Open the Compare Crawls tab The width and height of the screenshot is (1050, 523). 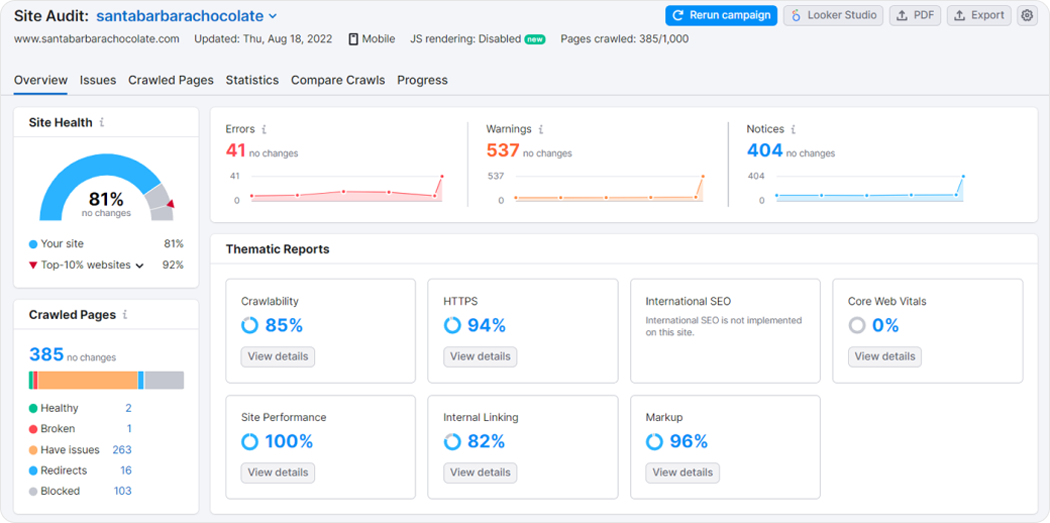tap(338, 80)
